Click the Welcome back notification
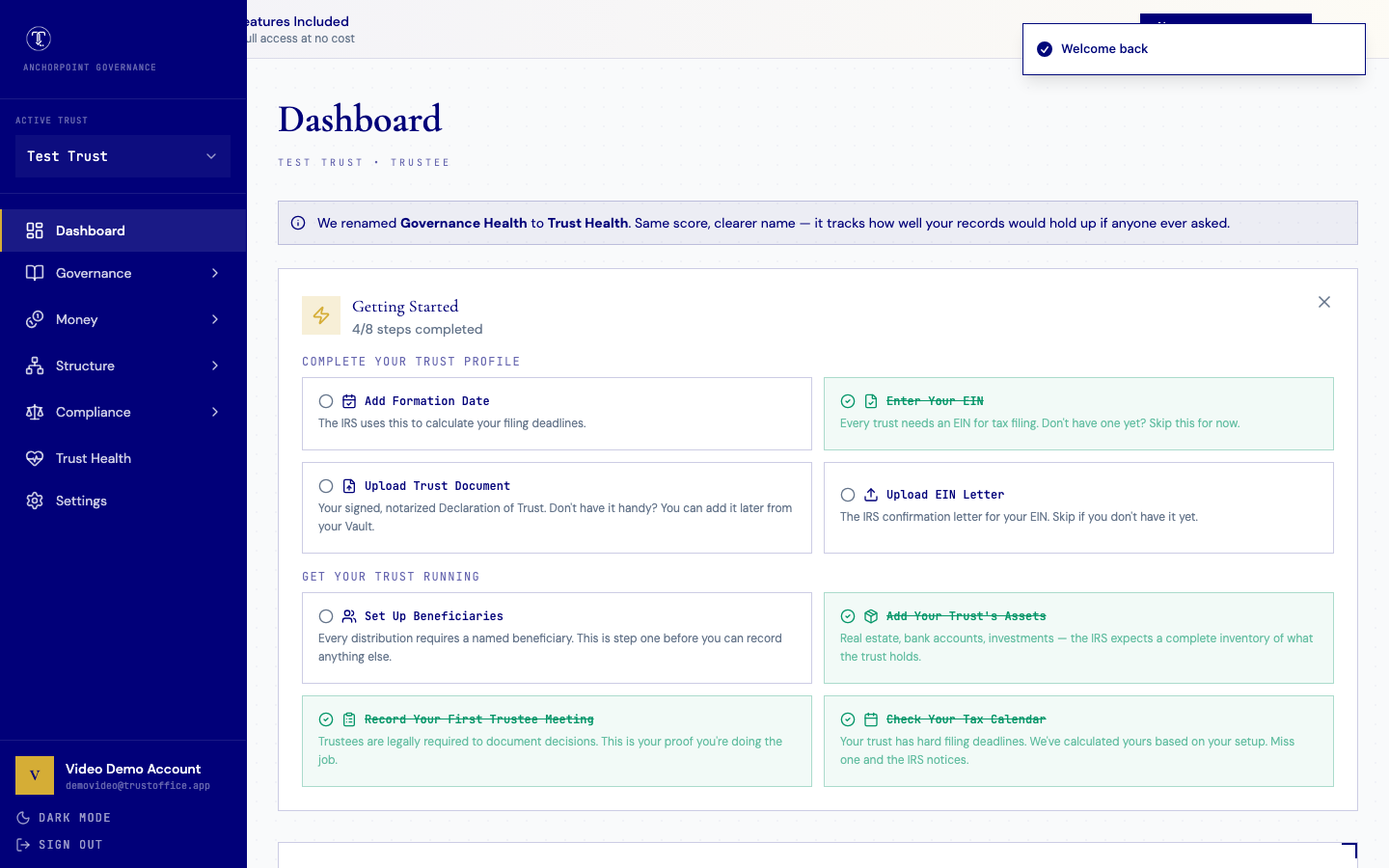The height and width of the screenshot is (868, 1389). 1194,49
